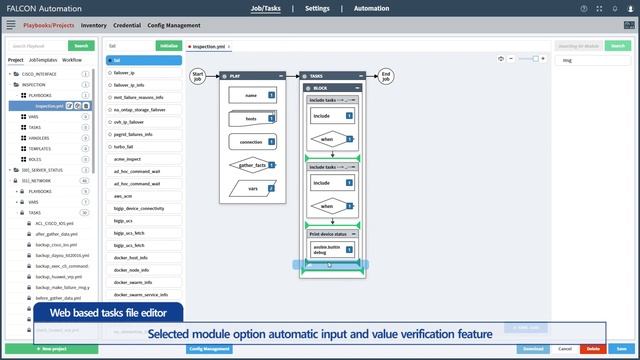Image resolution: width=640 pixels, height=360 pixels.
Task: Expand the SERVER_STATUS project folder
Action: [10, 170]
